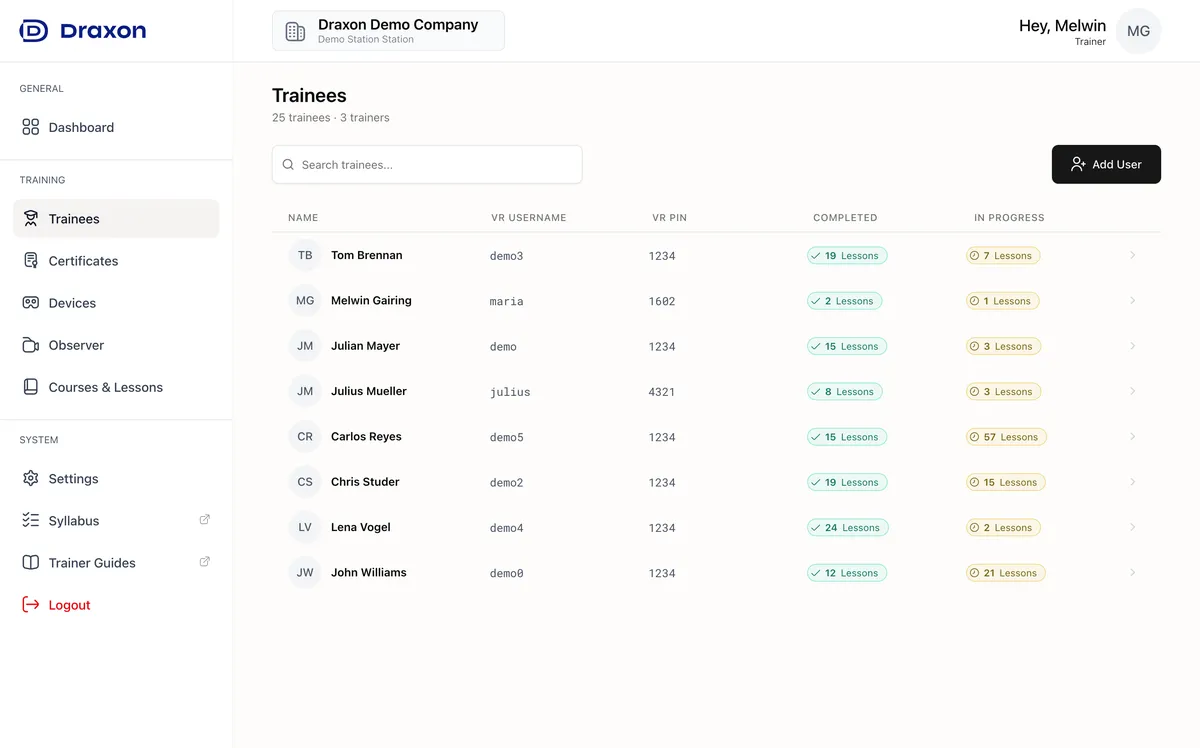Click the TB avatar for Tom Brennan
Screen dimensions: 1200x748
click(305, 256)
